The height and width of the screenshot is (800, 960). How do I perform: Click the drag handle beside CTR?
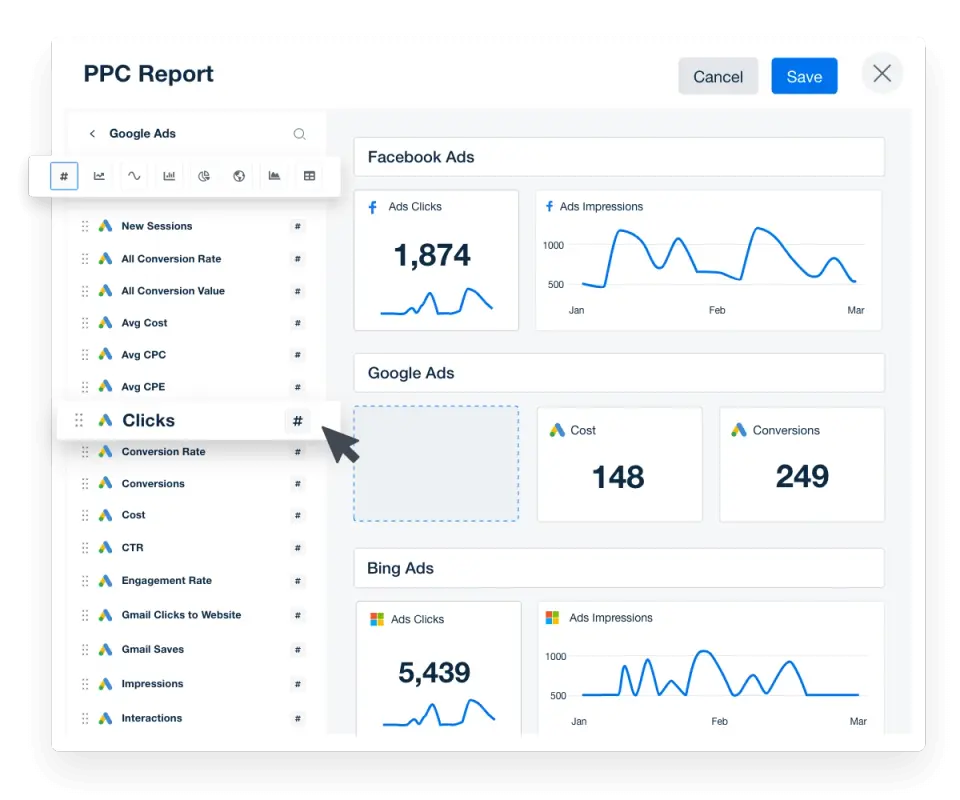pyautogui.click(x=85, y=547)
